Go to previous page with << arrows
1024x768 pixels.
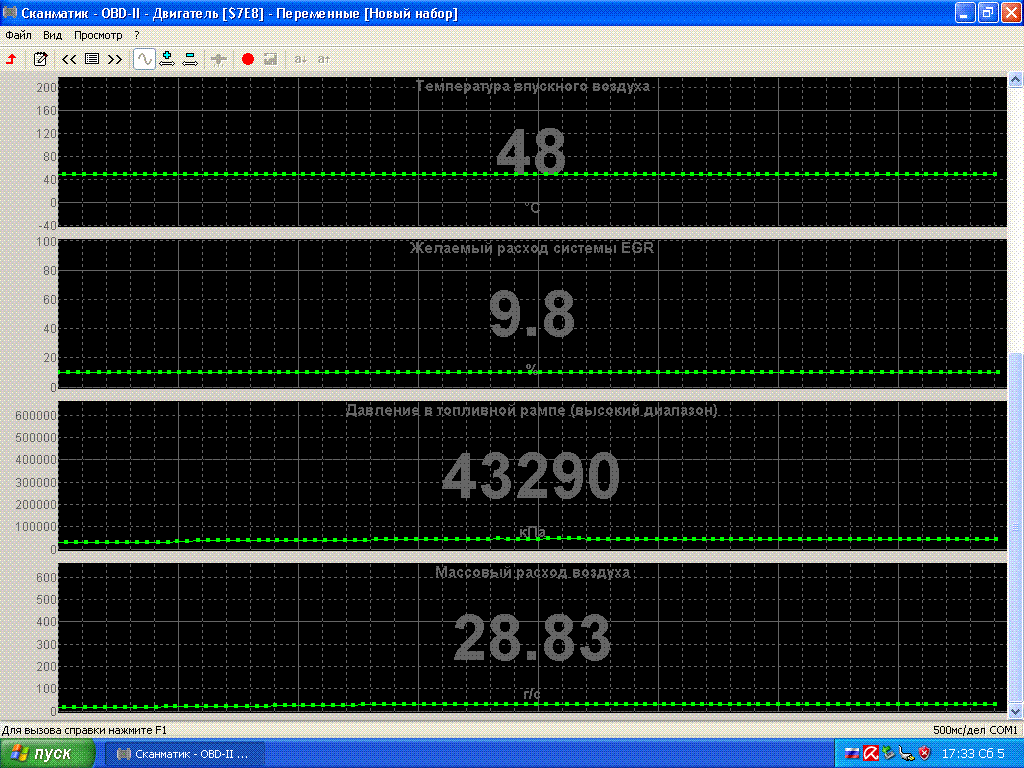pyautogui.click(x=69, y=59)
